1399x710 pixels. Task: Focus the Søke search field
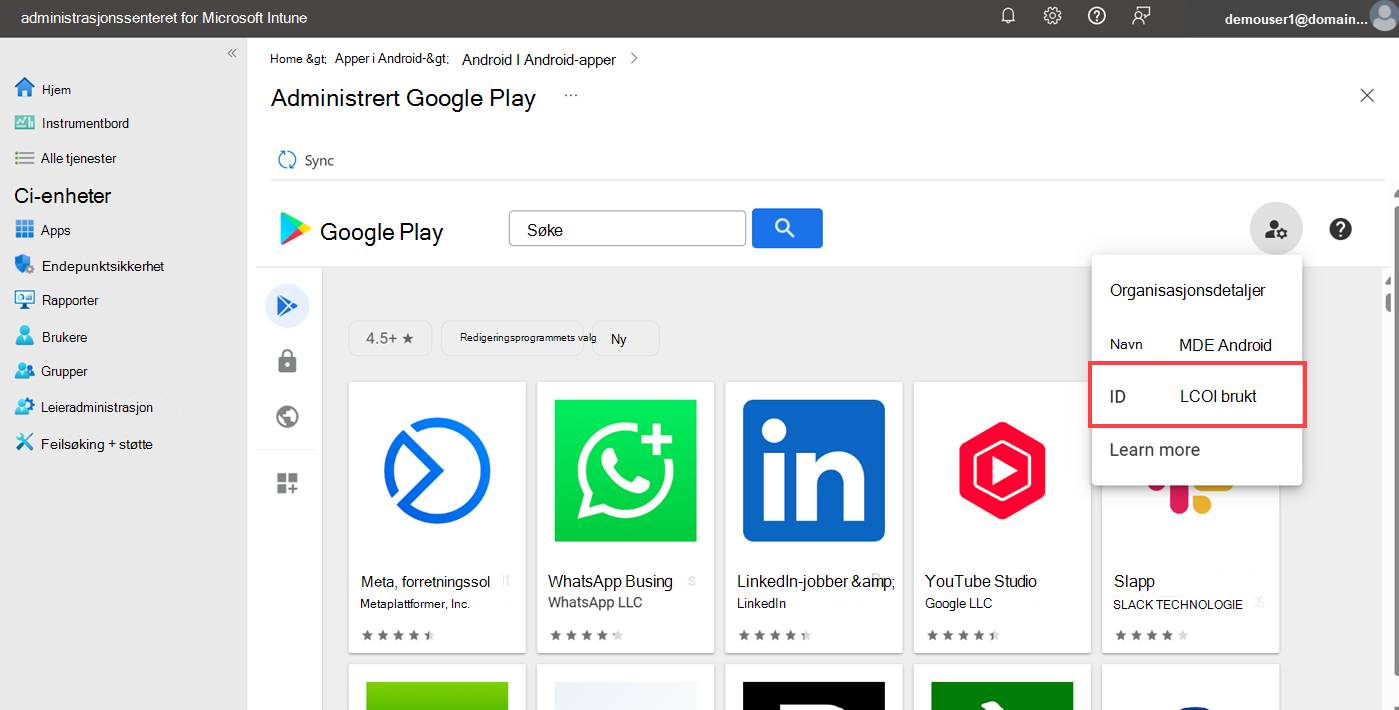click(x=627, y=229)
